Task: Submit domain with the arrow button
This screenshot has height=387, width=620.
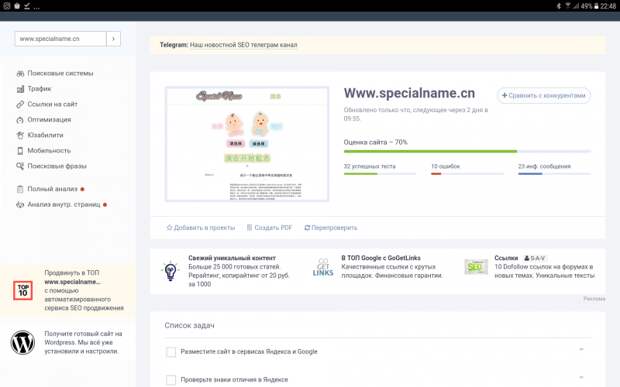Action: (113, 39)
